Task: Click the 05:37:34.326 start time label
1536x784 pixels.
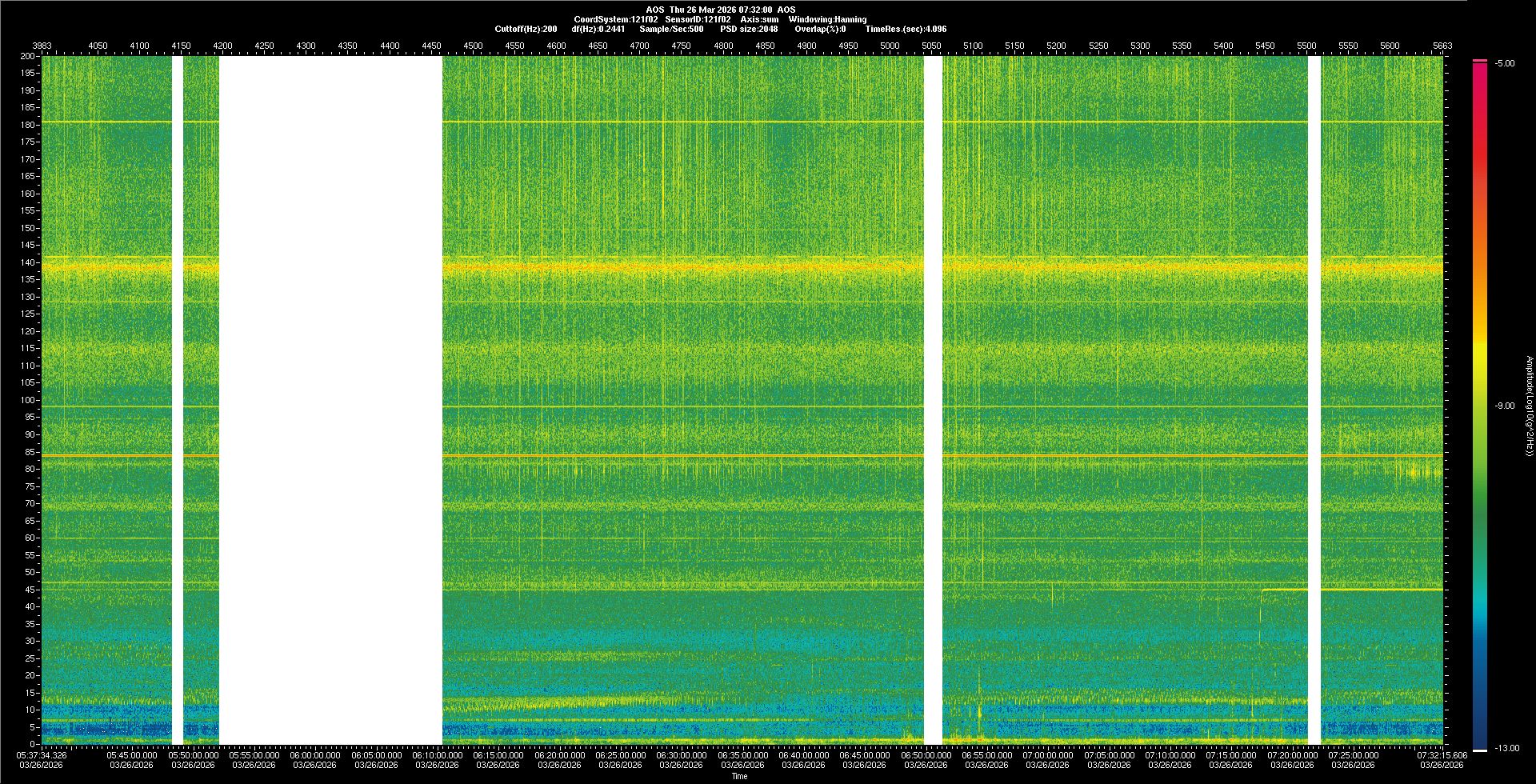Action: pos(42,755)
